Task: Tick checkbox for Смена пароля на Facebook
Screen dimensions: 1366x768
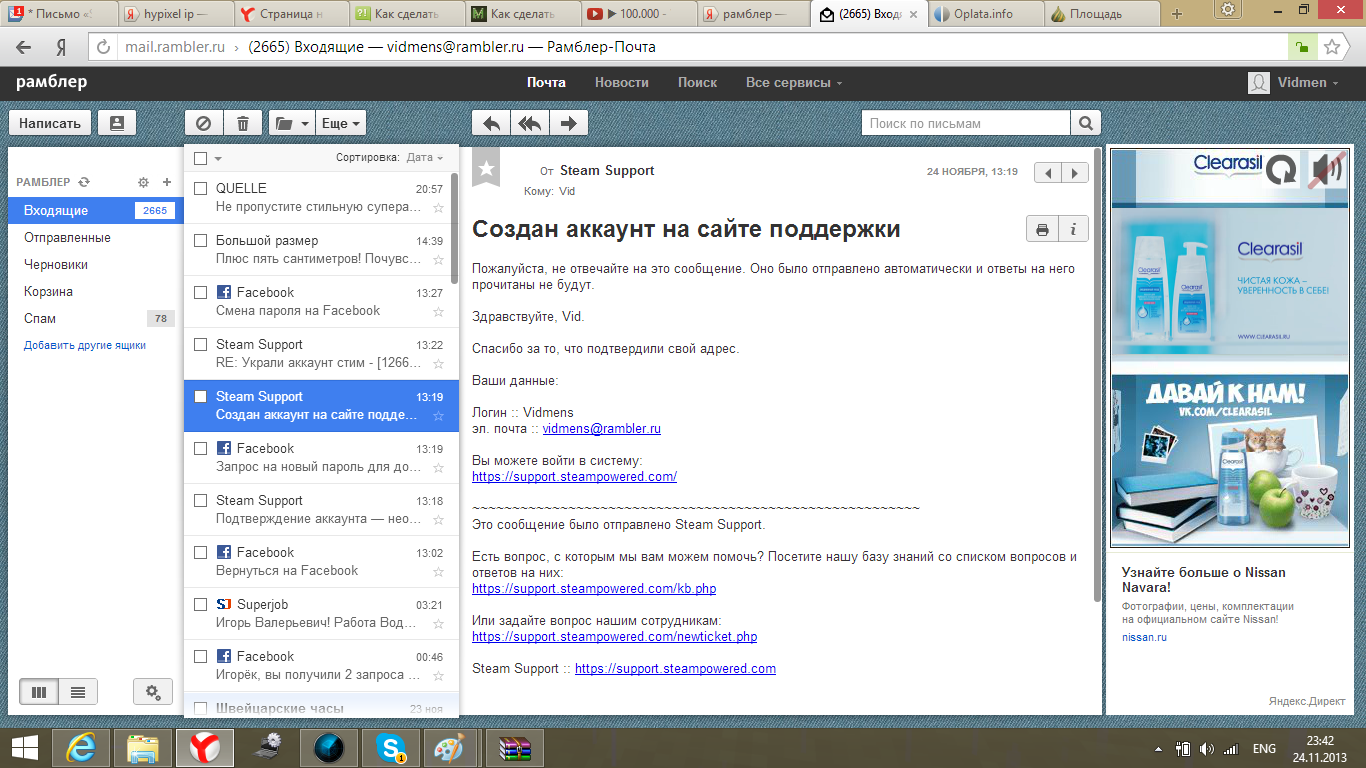Action: pos(200,292)
